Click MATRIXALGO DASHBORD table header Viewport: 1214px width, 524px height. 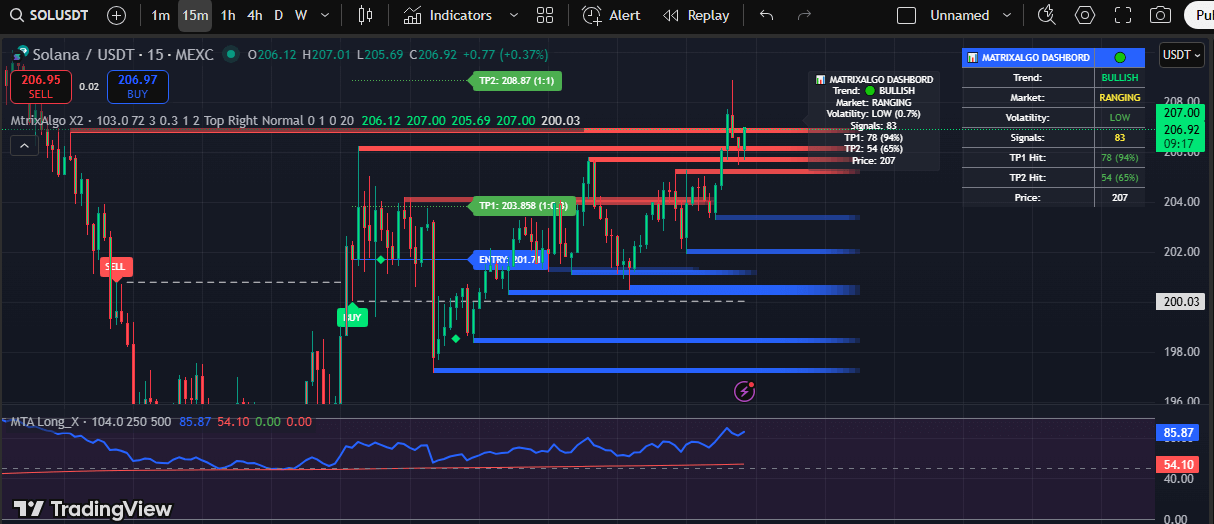(x=1029, y=58)
